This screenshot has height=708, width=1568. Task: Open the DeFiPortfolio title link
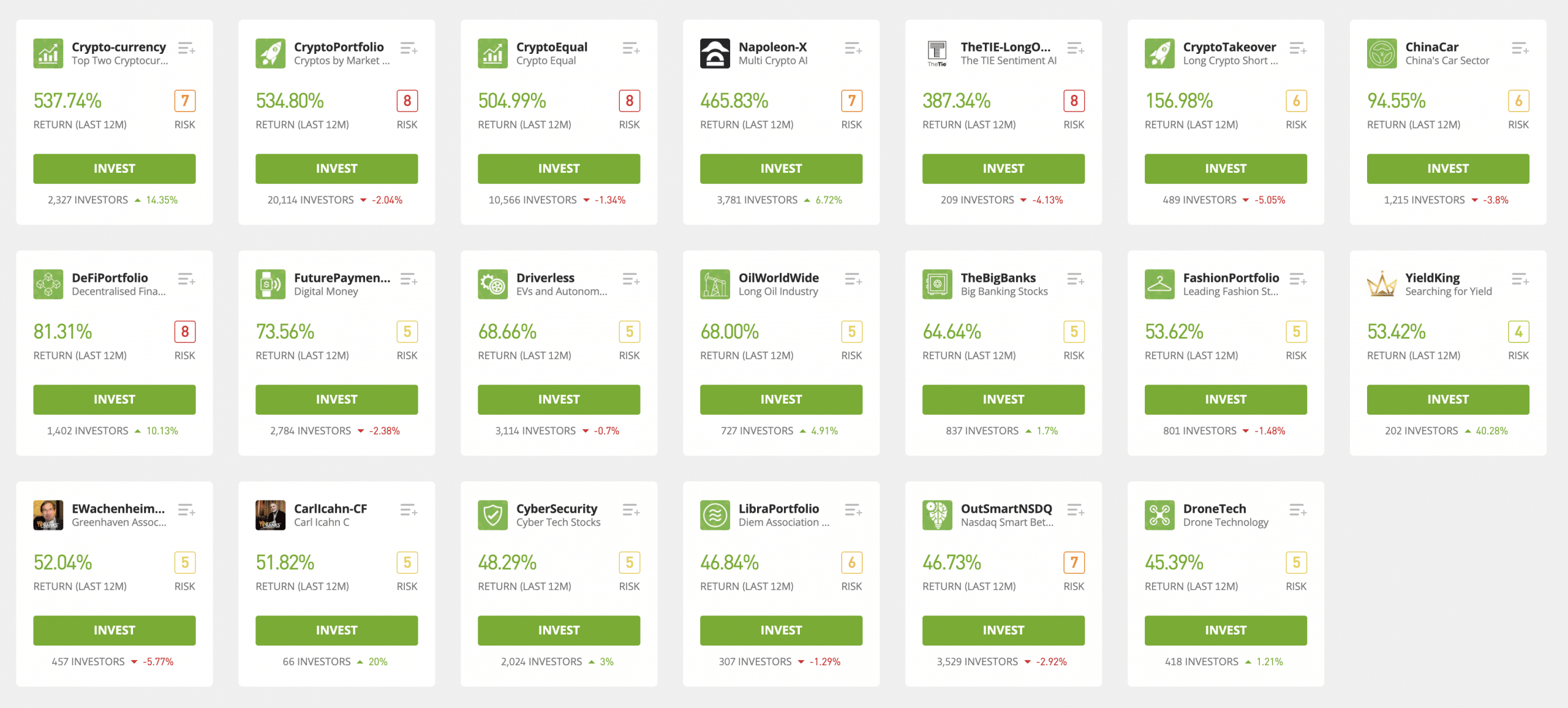click(110, 277)
